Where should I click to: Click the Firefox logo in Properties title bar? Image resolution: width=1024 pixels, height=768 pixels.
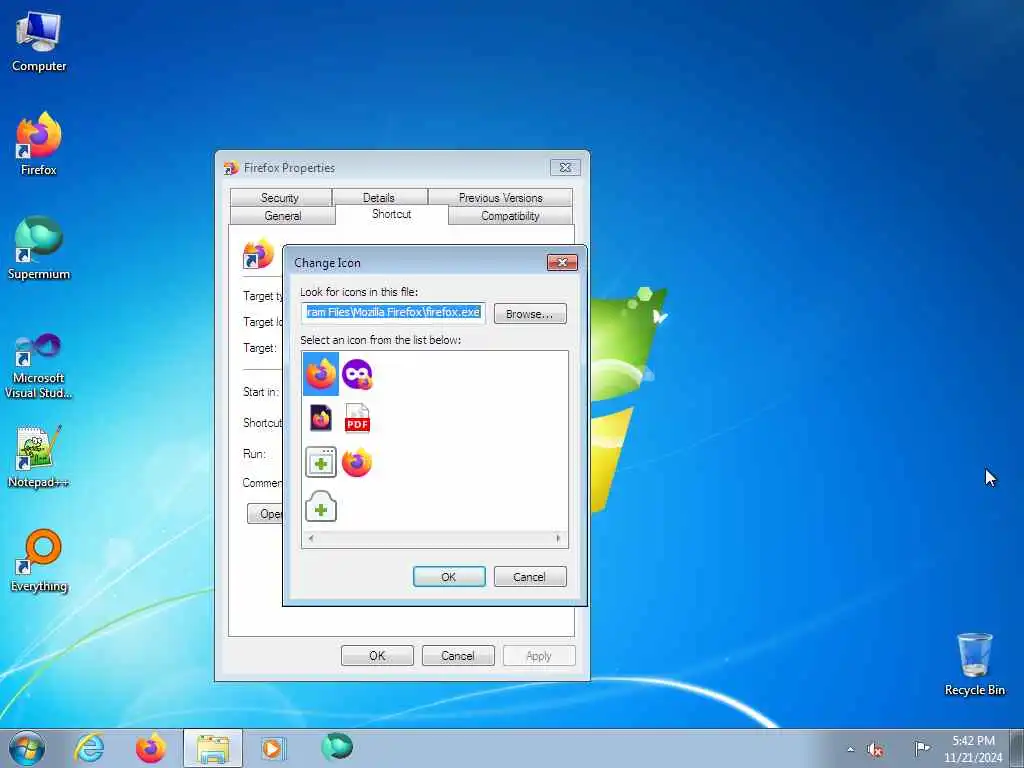coord(231,168)
